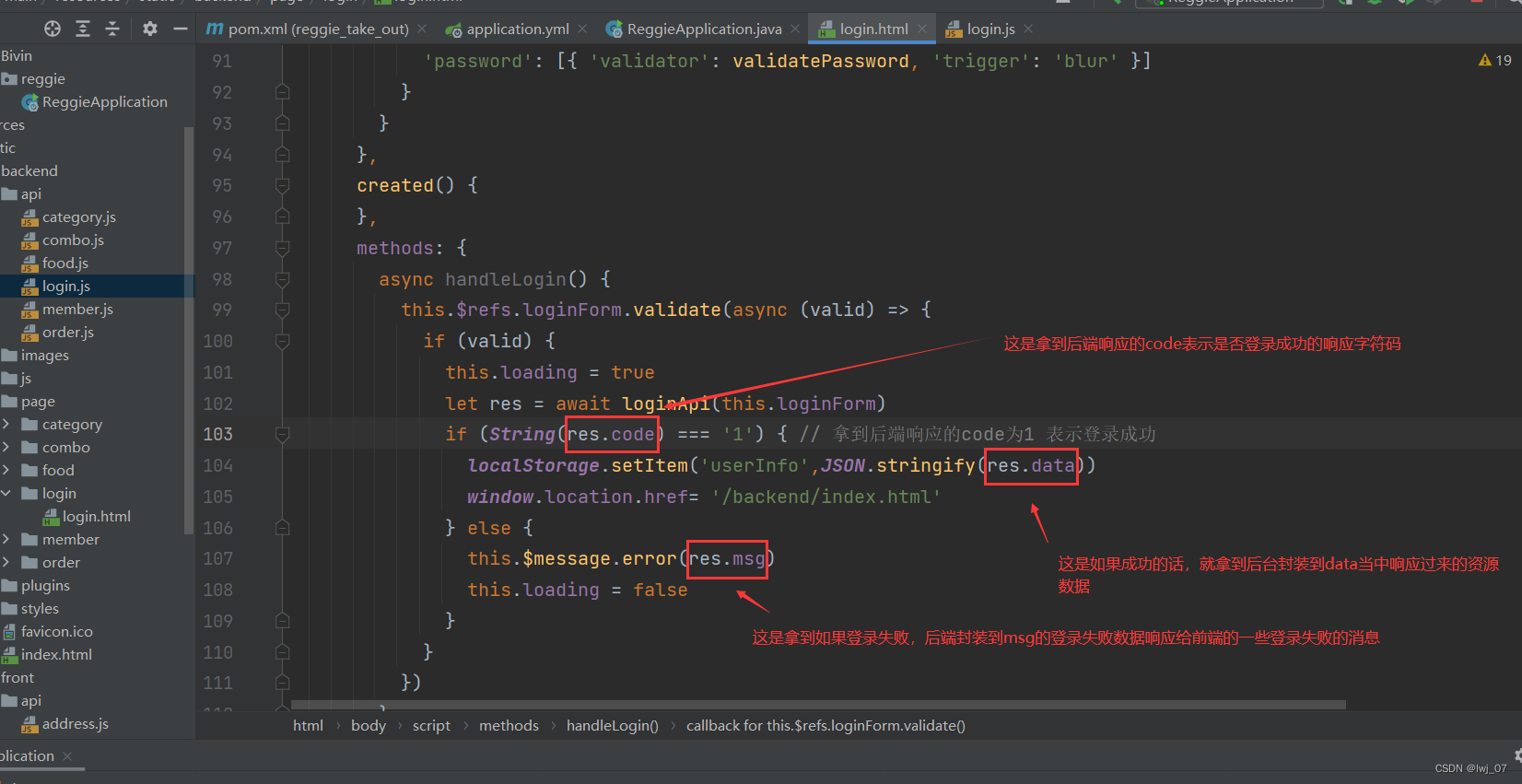Image resolution: width=1522 pixels, height=784 pixels.
Task: Toggle fold marker at line 103
Action: tap(283, 434)
